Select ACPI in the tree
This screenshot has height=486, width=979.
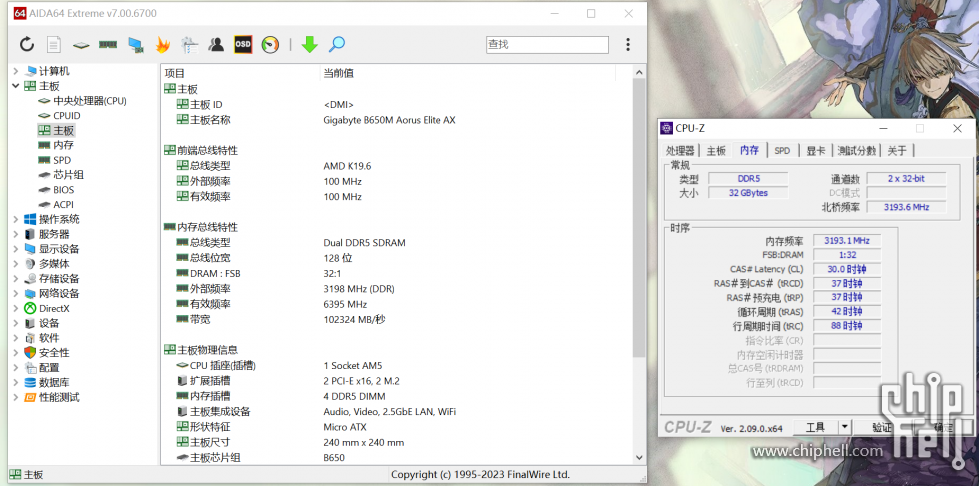click(x=64, y=204)
